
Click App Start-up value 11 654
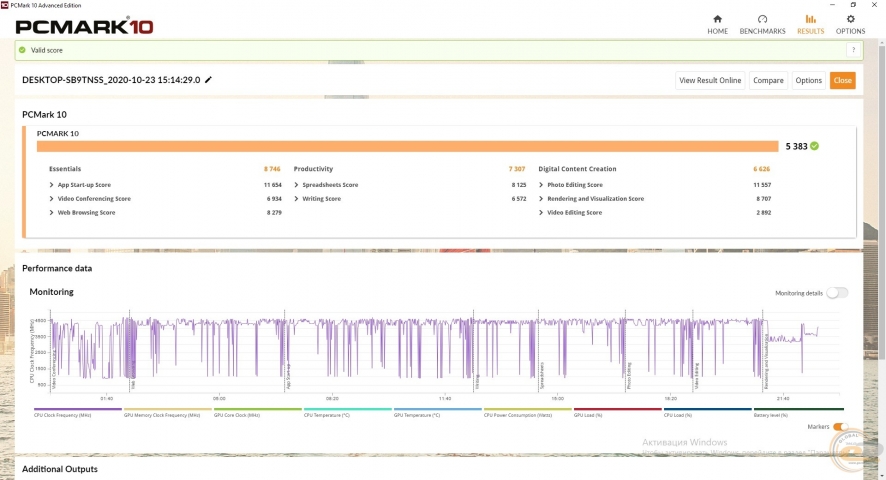point(272,185)
